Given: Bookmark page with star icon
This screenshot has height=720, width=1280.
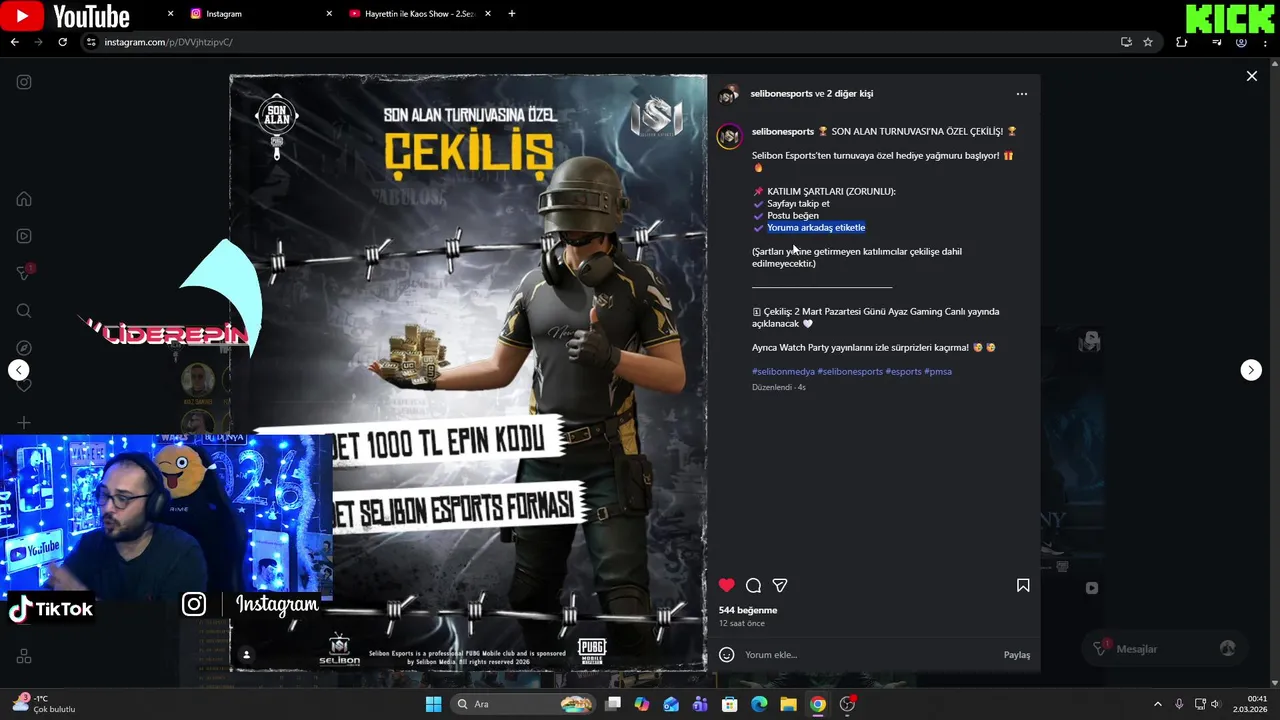Looking at the screenshot, I should pos(1148,42).
